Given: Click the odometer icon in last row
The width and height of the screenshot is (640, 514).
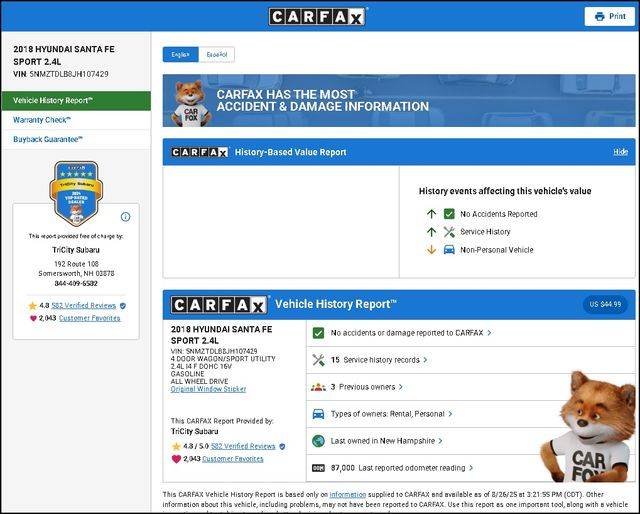Looking at the screenshot, I should (318, 468).
